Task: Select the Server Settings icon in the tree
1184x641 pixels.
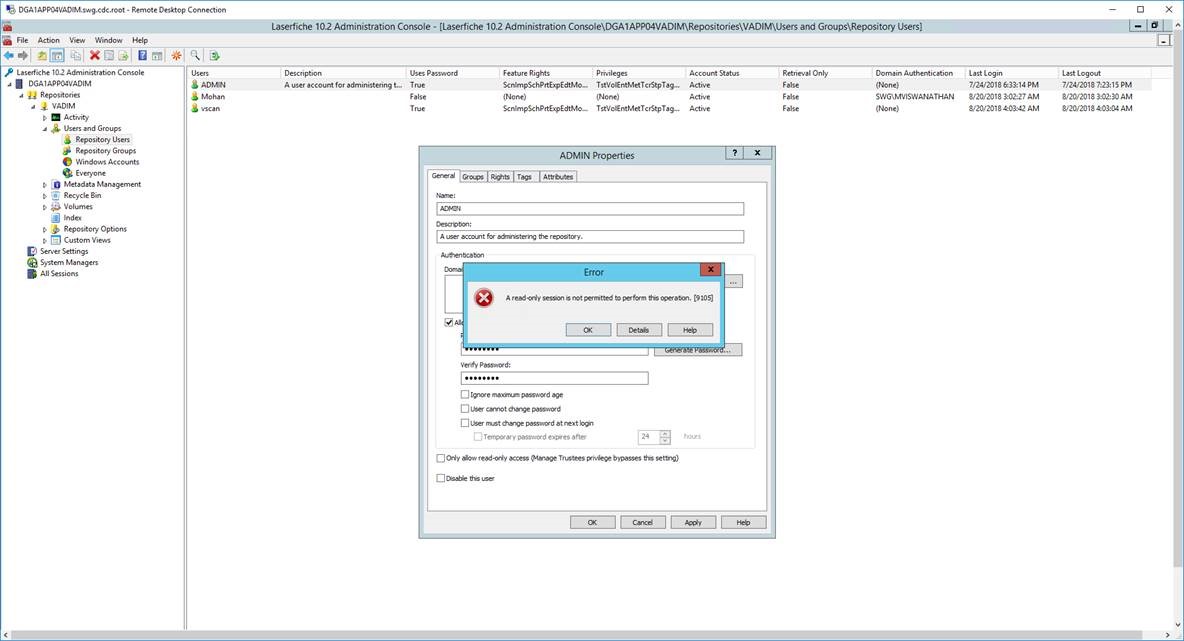Action: (x=32, y=251)
